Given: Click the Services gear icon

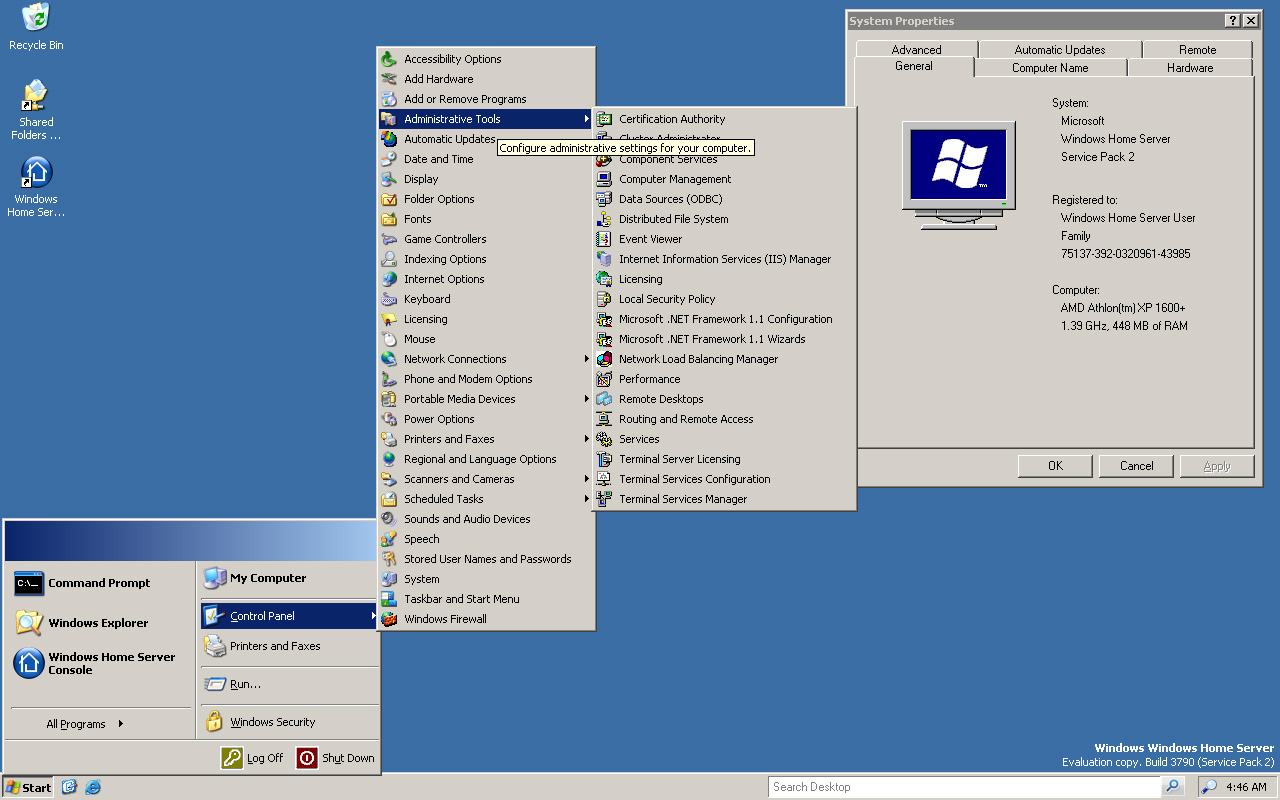Looking at the screenshot, I should coord(604,439).
